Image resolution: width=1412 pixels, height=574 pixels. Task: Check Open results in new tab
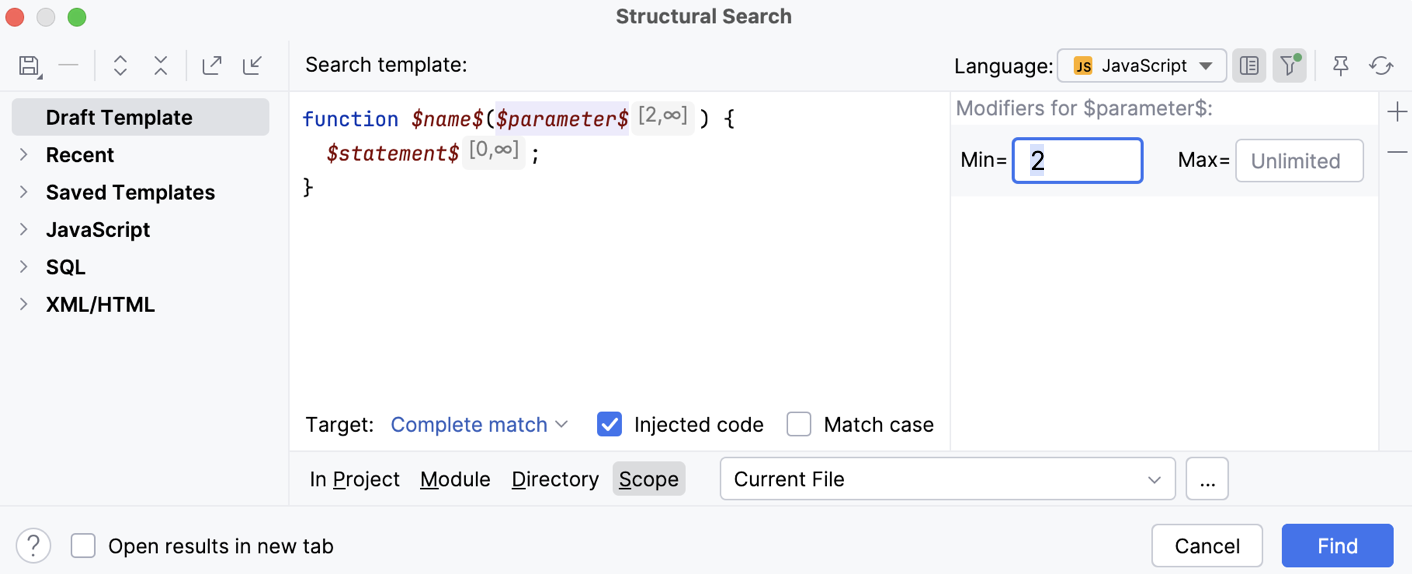[83, 546]
